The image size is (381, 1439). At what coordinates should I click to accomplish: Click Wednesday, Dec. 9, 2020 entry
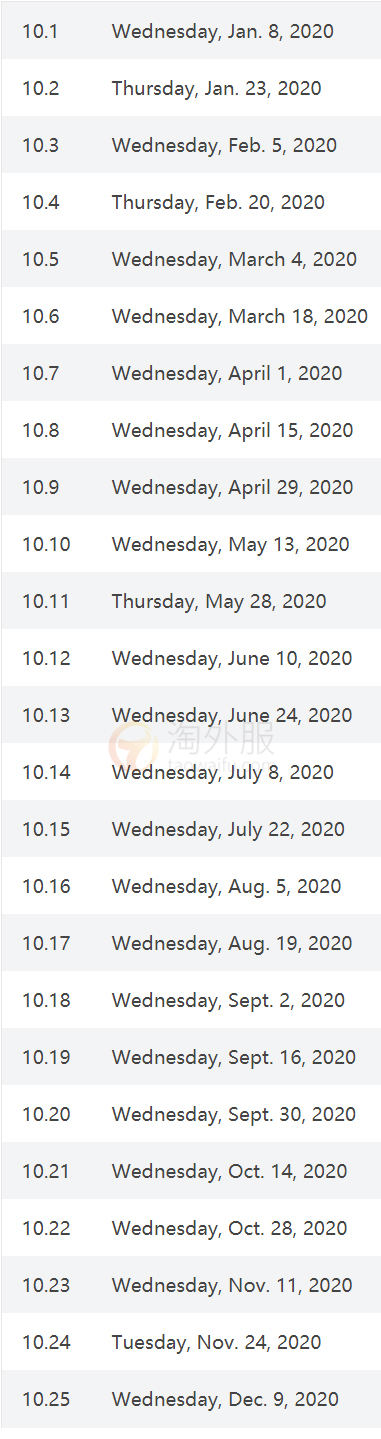point(225,1399)
